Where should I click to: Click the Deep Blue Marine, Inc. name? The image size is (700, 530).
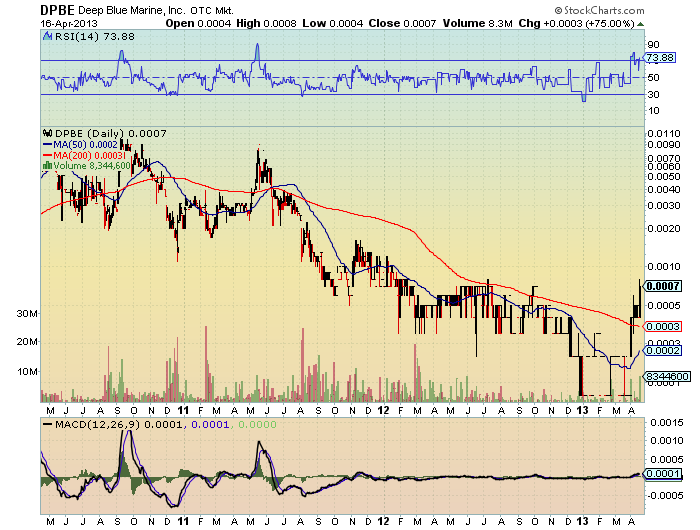pyautogui.click(x=132, y=10)
